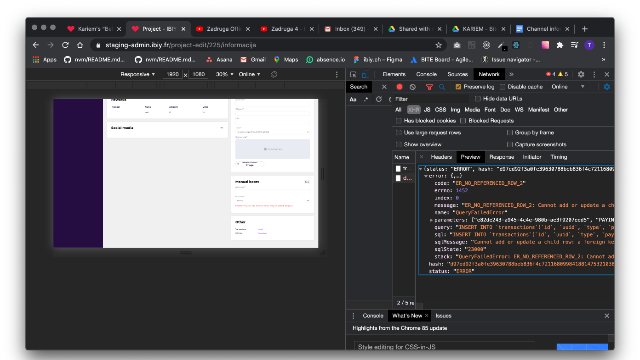Open DevTools customize three-dot menu
This screenshot has height=360, width=640.
[594, 74]
